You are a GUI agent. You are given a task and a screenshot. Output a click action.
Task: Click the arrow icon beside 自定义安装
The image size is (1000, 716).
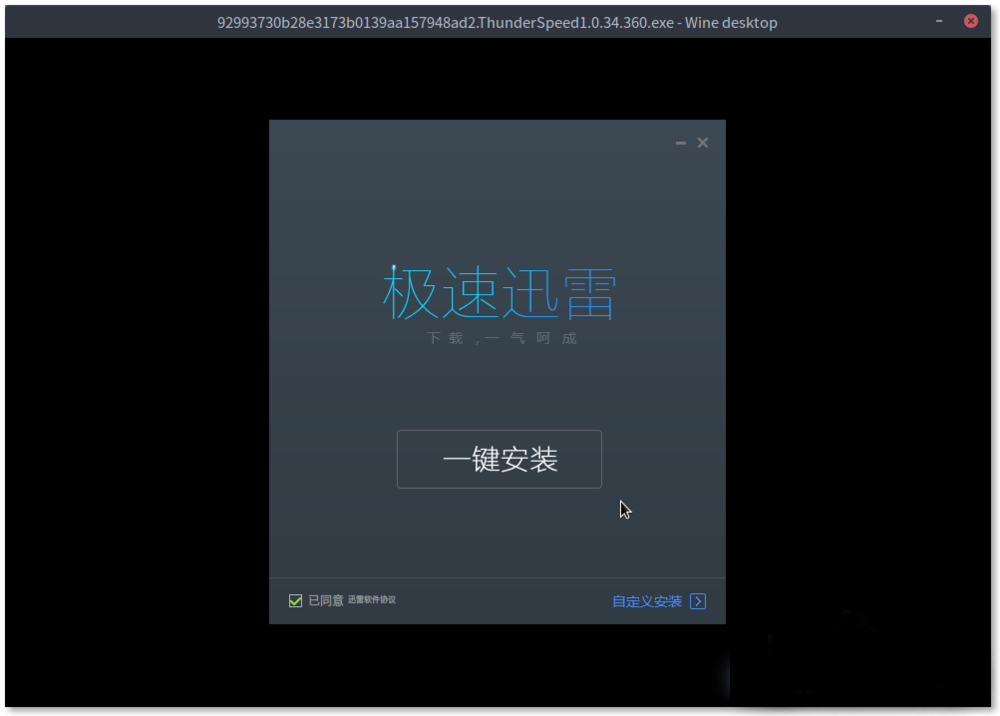pos(698,601)
